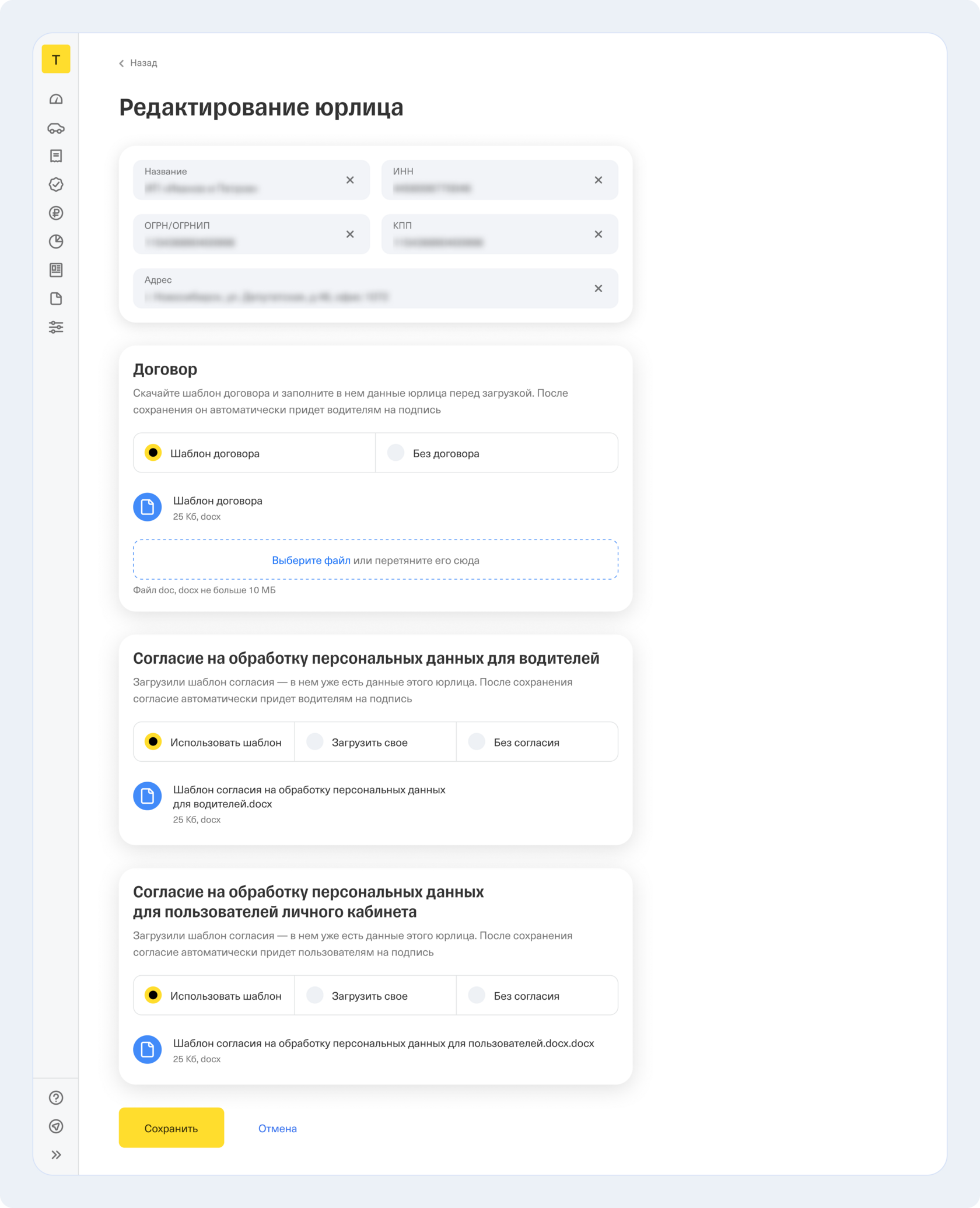
Task: Click into the "Адрес" input field
Action: pos(362,296)
